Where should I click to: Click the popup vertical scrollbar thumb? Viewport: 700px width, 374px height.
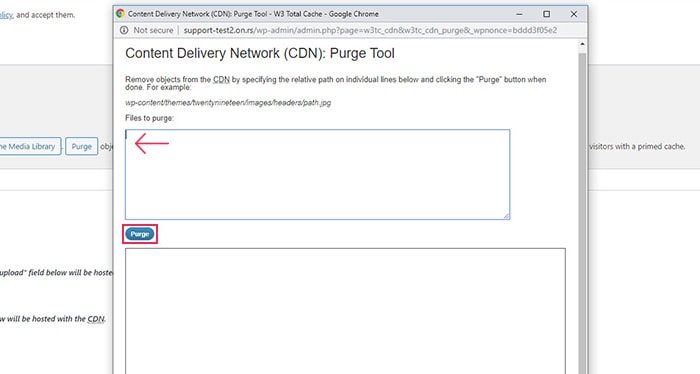582,213
